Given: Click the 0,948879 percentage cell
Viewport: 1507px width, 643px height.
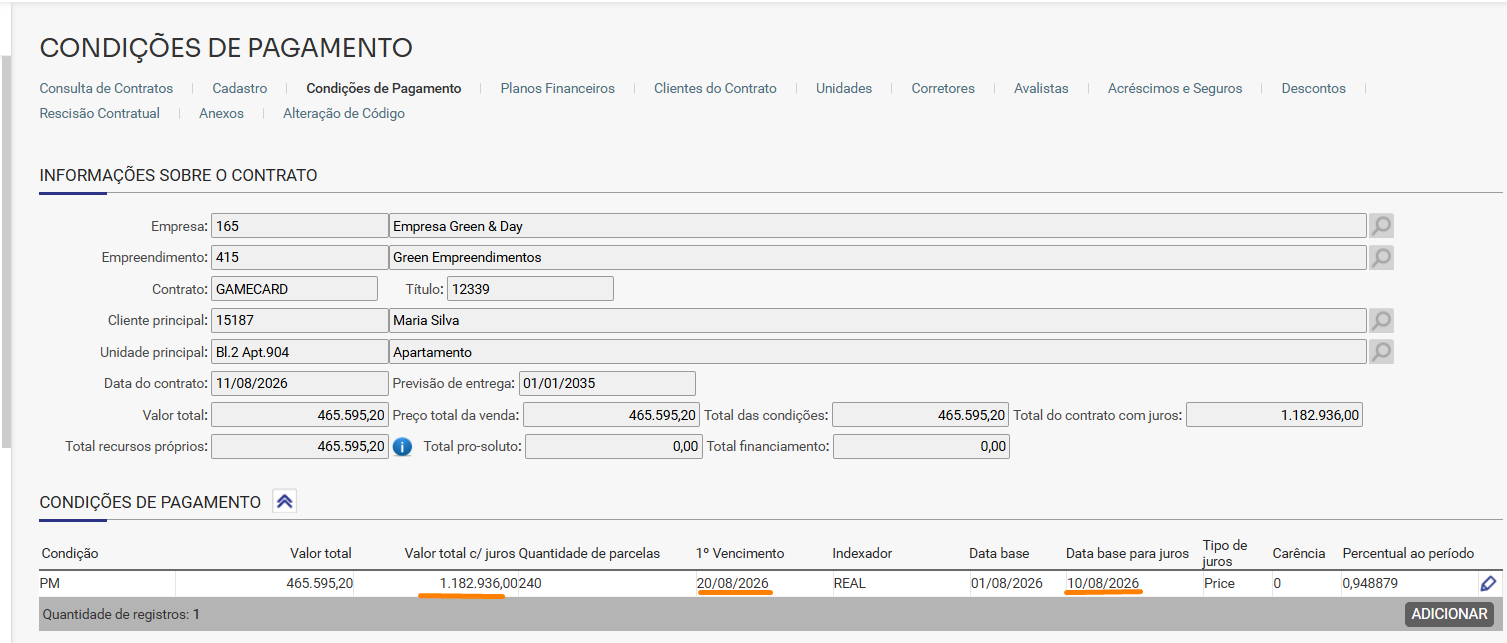Looking at the screenshot, I should (1370, 583).
